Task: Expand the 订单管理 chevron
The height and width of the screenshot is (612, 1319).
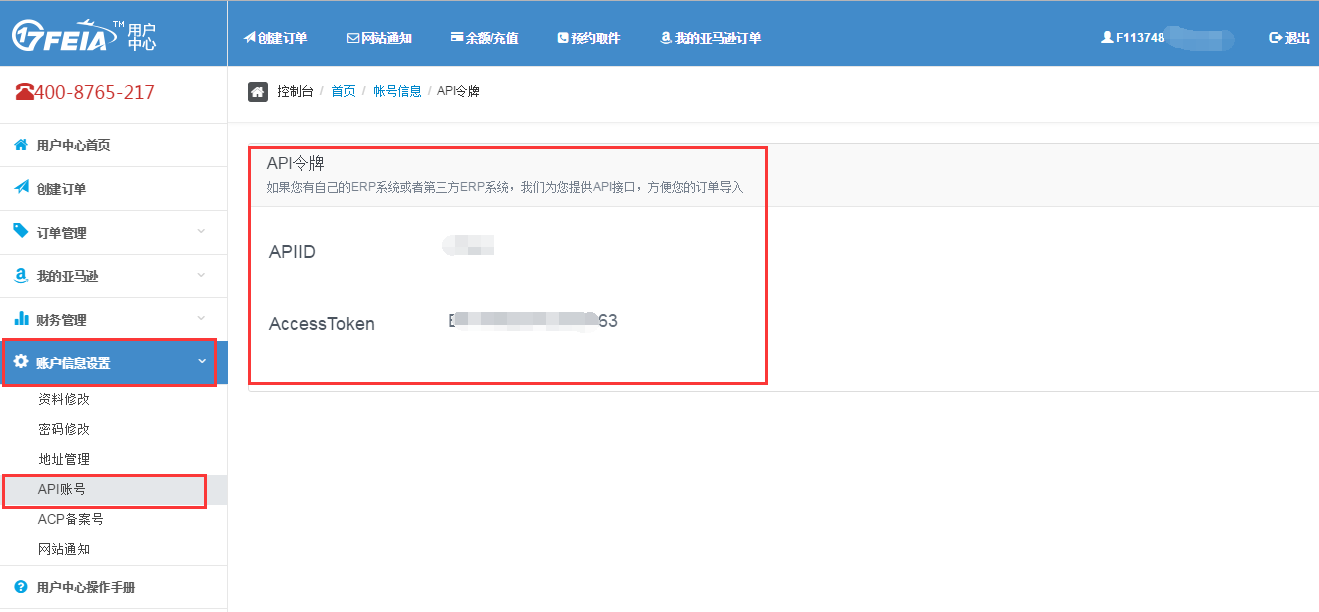Action: pyautogui.click(x=201, y=232)
